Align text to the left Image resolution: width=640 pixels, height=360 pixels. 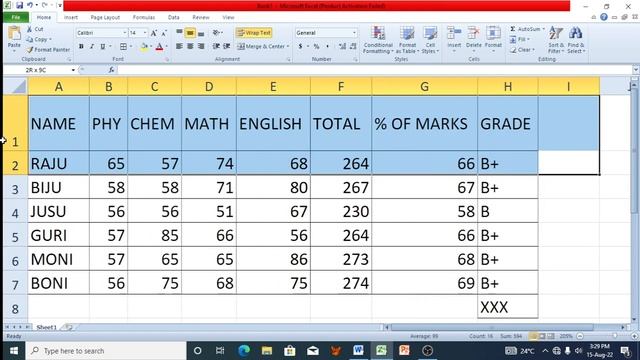[179, 47]
